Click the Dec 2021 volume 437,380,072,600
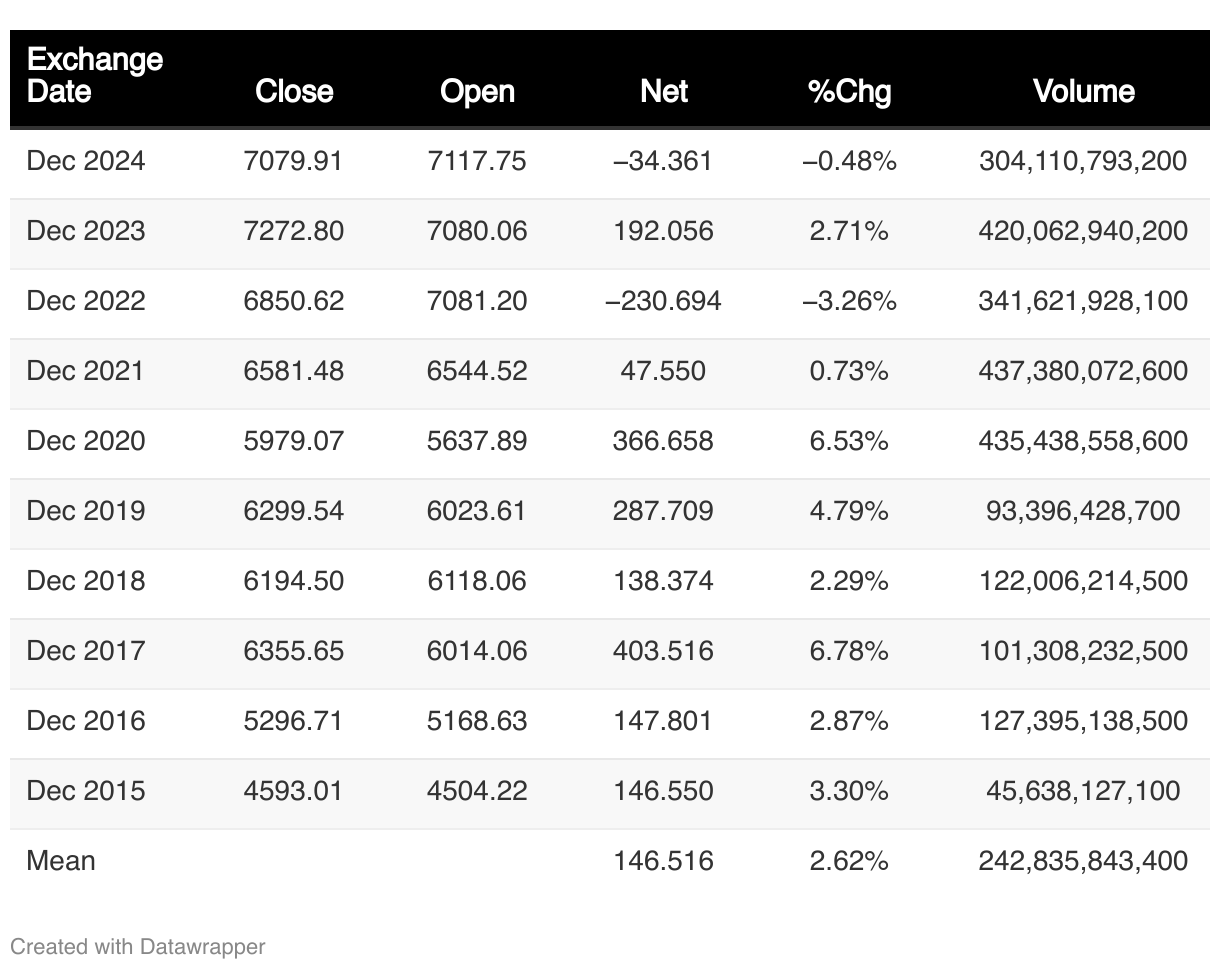This screenshot has height=970, width=1220. [1083, 371]
